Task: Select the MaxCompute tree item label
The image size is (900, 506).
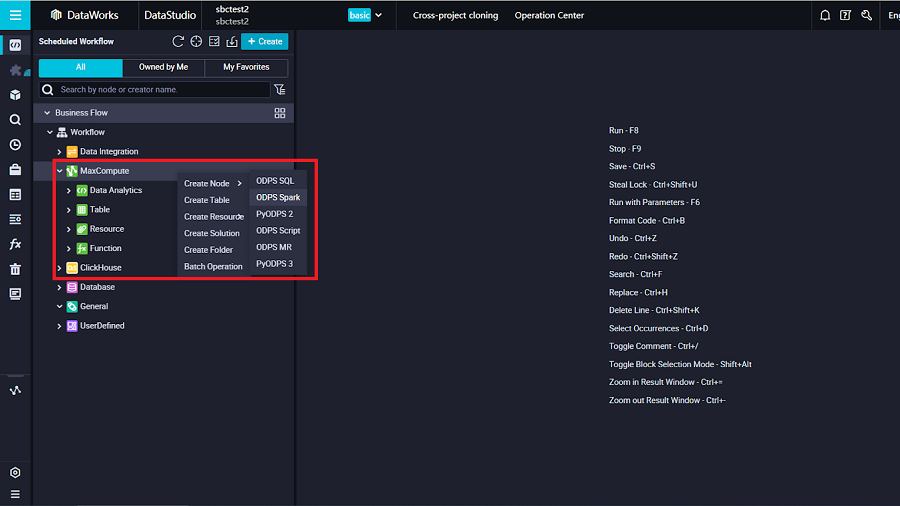Action: coord(104,171)
